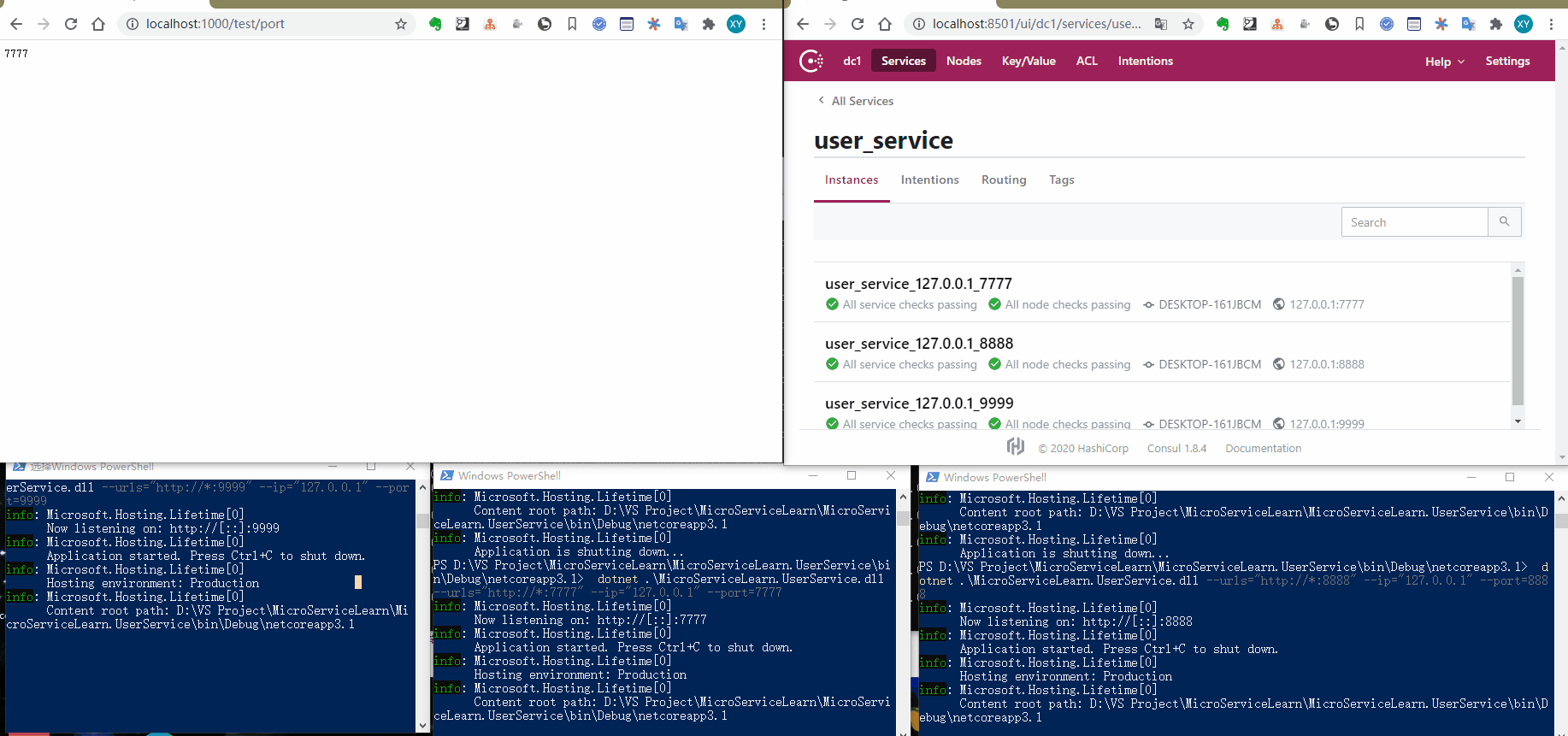The height and width of the screenshot is (736, 1568).
Task: Open instance user_service_127.0.0.1_8888
Action: [x=919, y=344]
